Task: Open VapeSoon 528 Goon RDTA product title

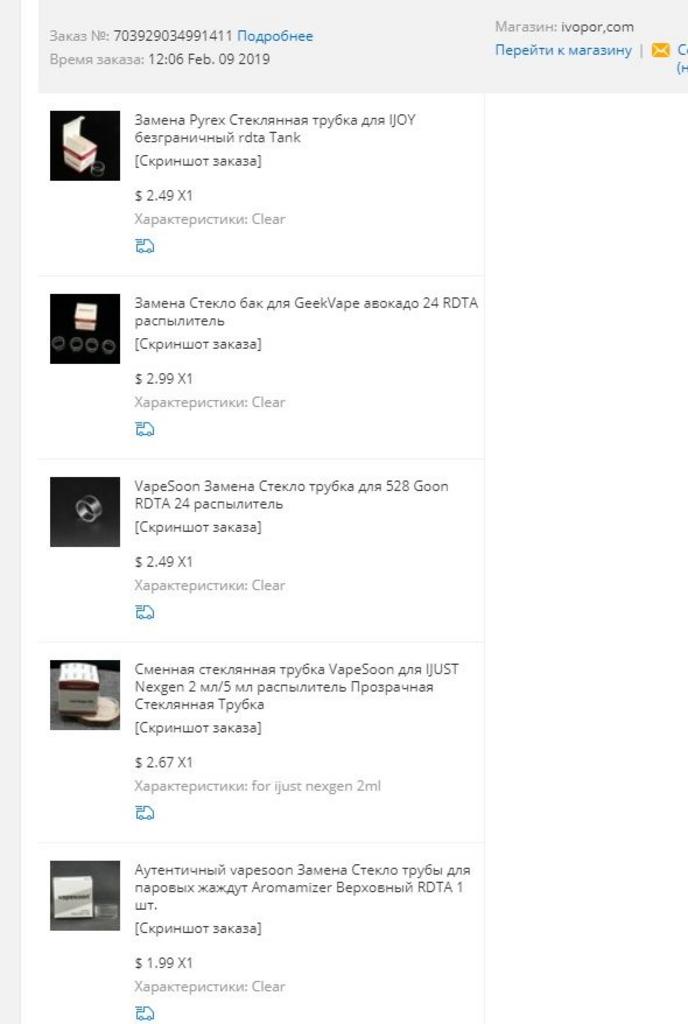Action: pyautogui.click(x=291, y=494)
